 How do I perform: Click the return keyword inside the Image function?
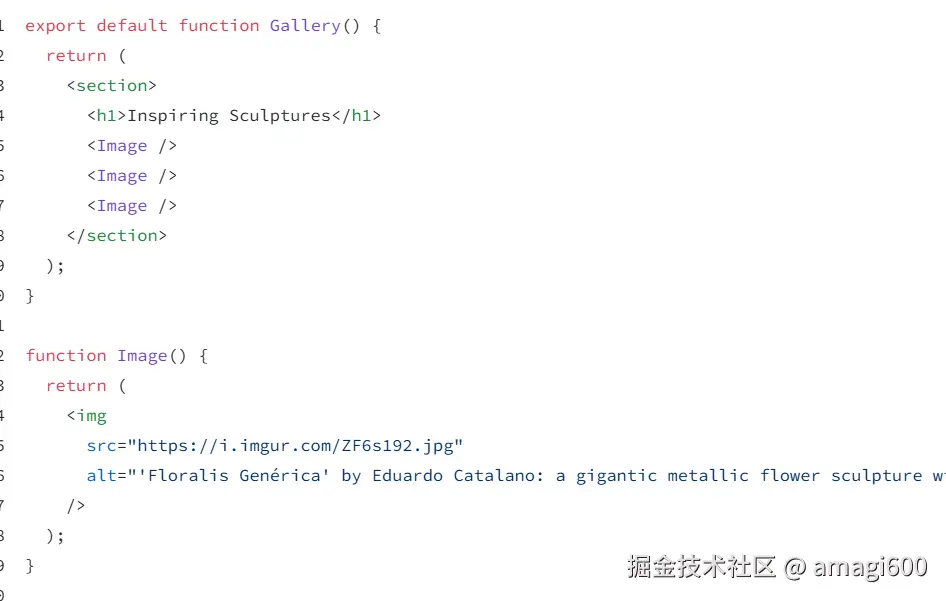(x=76, y=386)
